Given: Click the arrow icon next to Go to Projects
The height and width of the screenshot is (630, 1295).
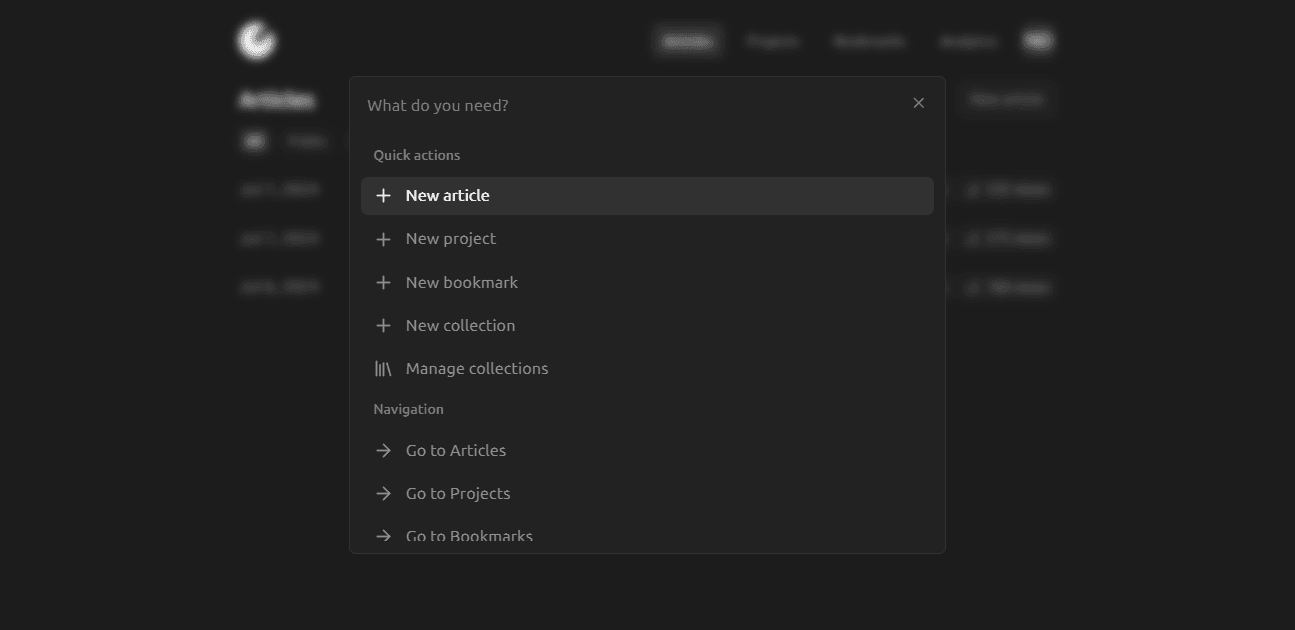Looking at the screenshot, I should pyautogui.click(x=383, y=494).
